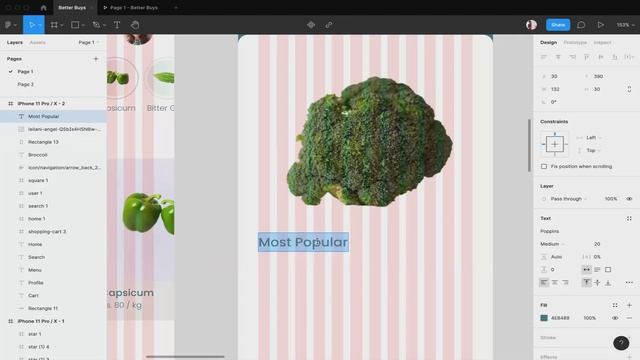640x360 pixels.
Task: Open Move tool options dropdown arrow
Action: click(40, 25)
